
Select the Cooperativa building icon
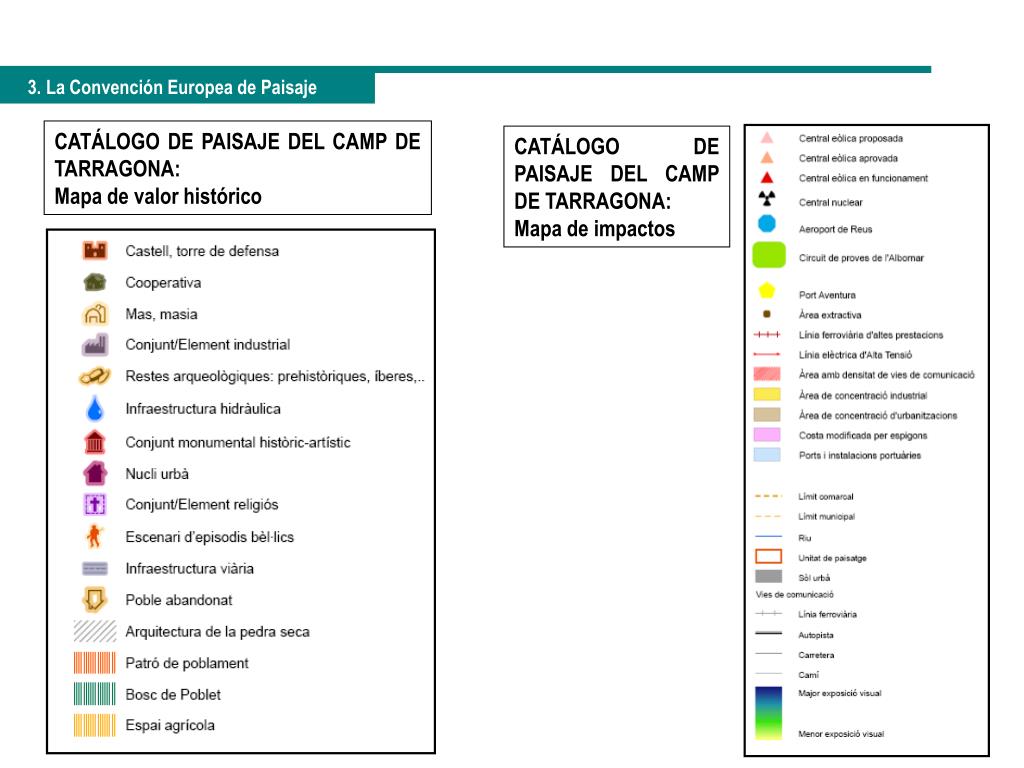(95, 282)
